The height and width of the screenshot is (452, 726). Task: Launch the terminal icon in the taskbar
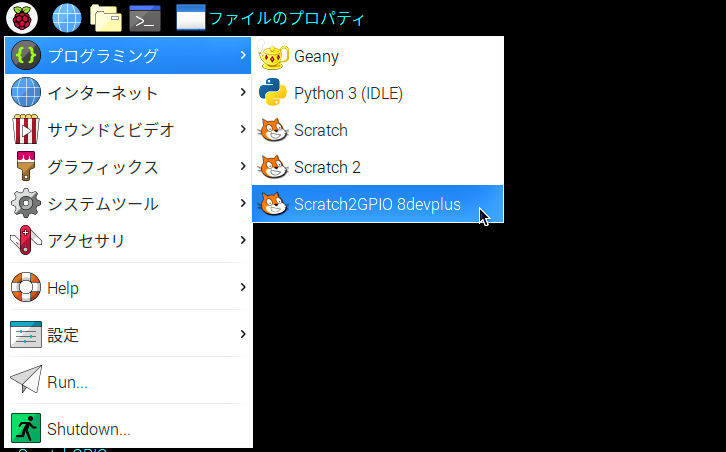pos(145,19)
